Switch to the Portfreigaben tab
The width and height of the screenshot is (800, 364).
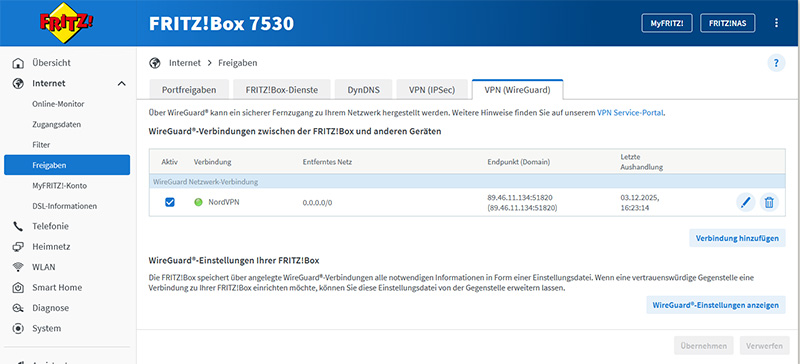tap(189, 90)
